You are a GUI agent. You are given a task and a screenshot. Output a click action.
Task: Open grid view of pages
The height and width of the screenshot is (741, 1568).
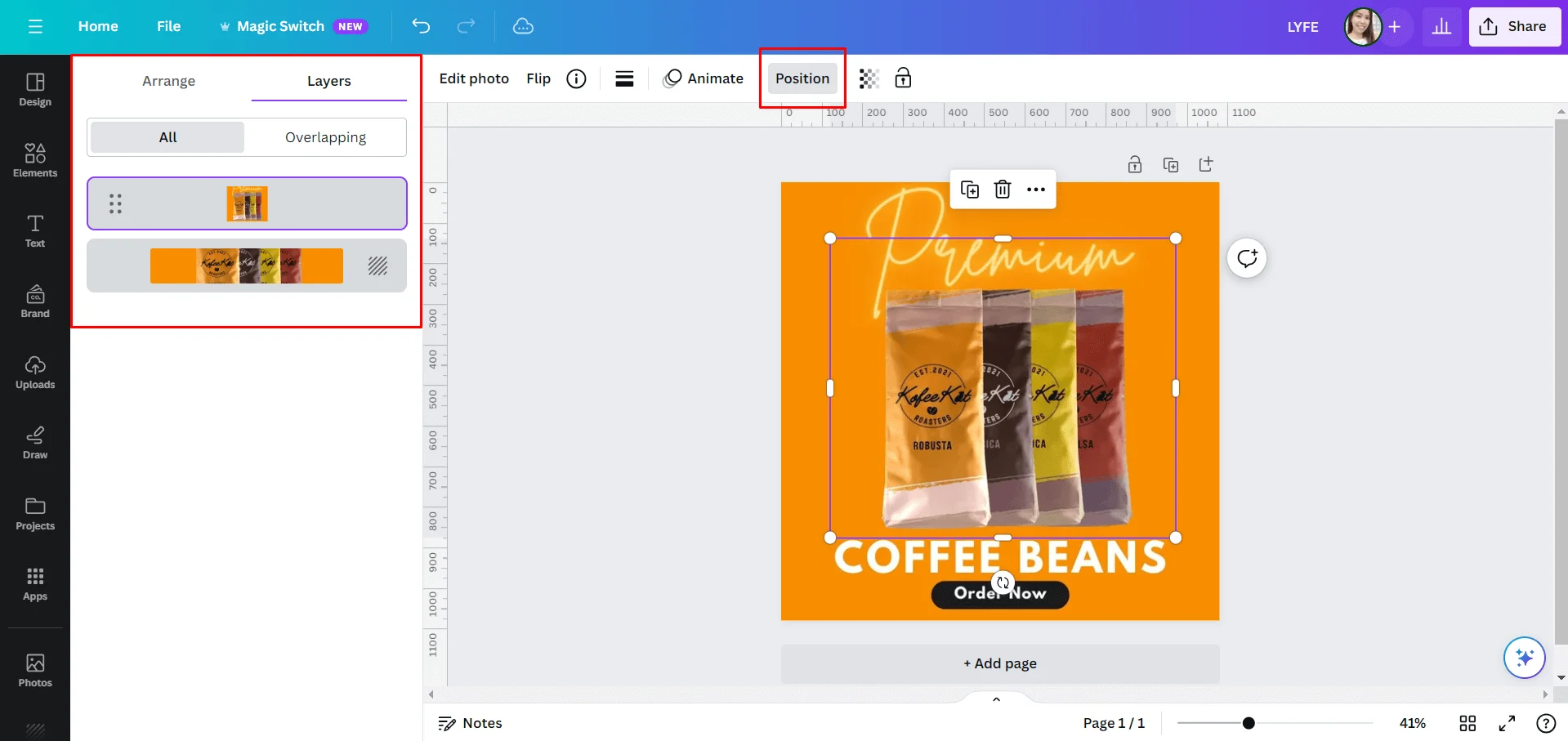[1467, 723]
